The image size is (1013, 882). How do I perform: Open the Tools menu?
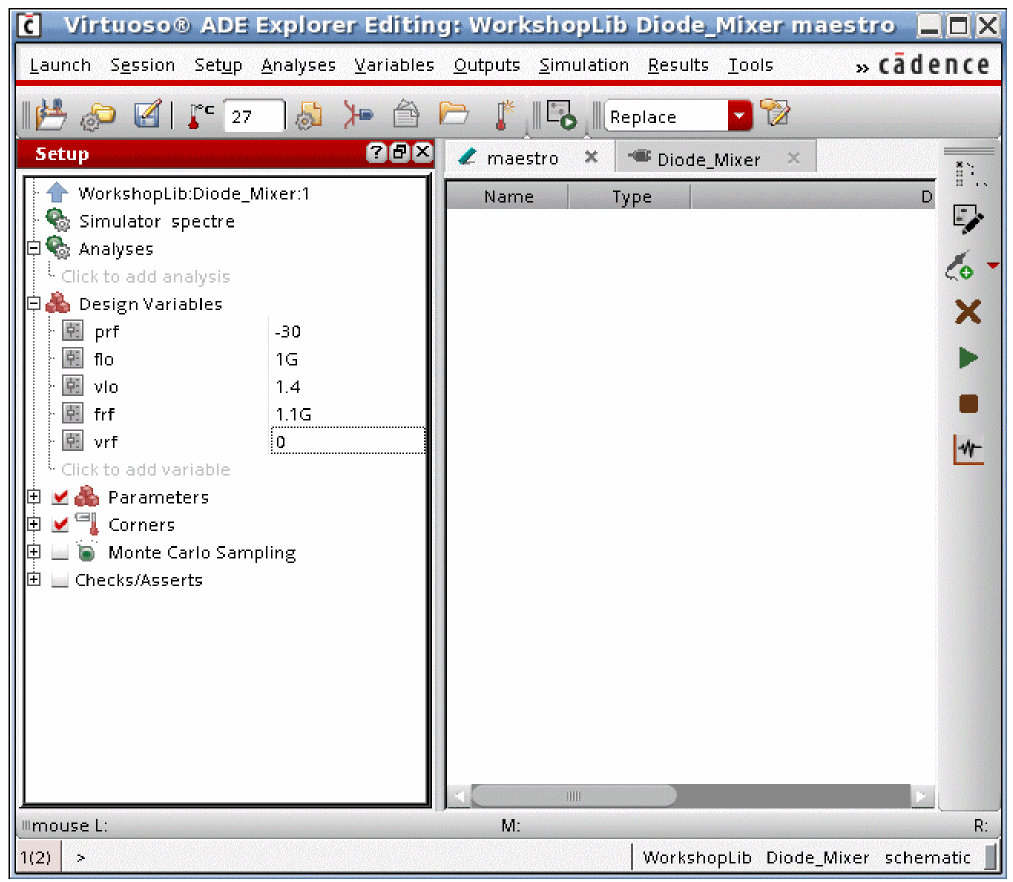[x=750, y=65]
